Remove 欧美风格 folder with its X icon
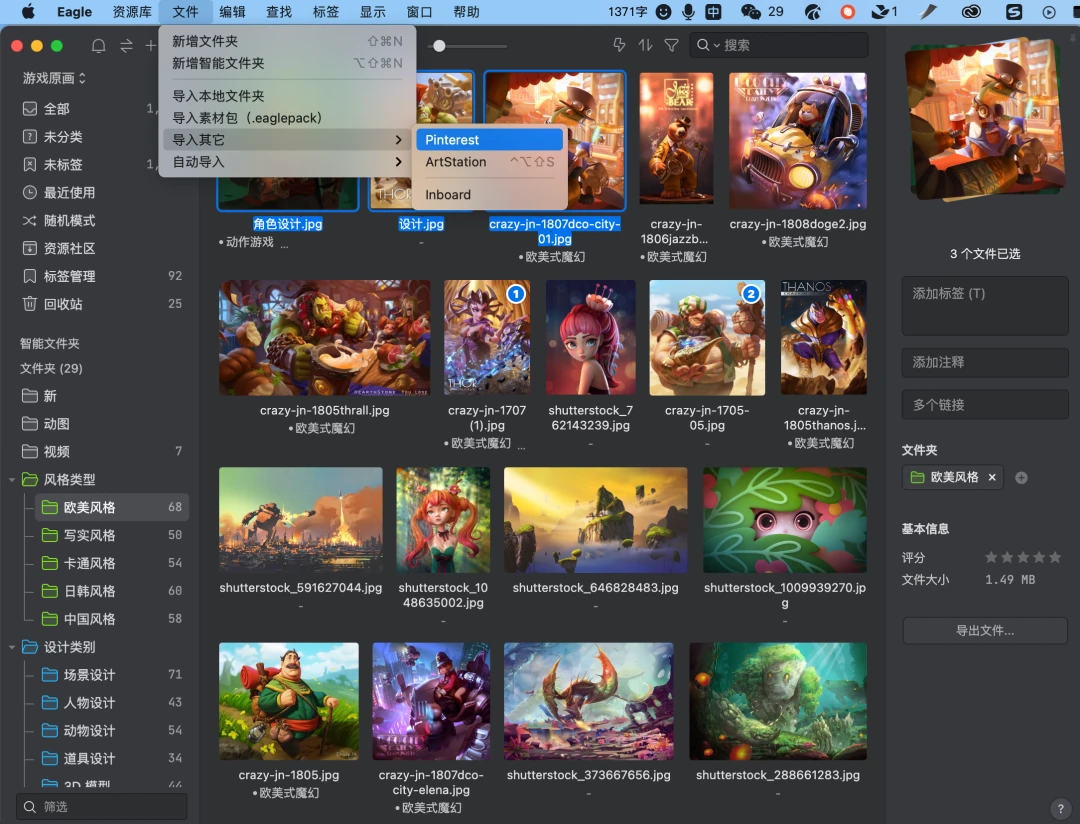 click(992, 477)
